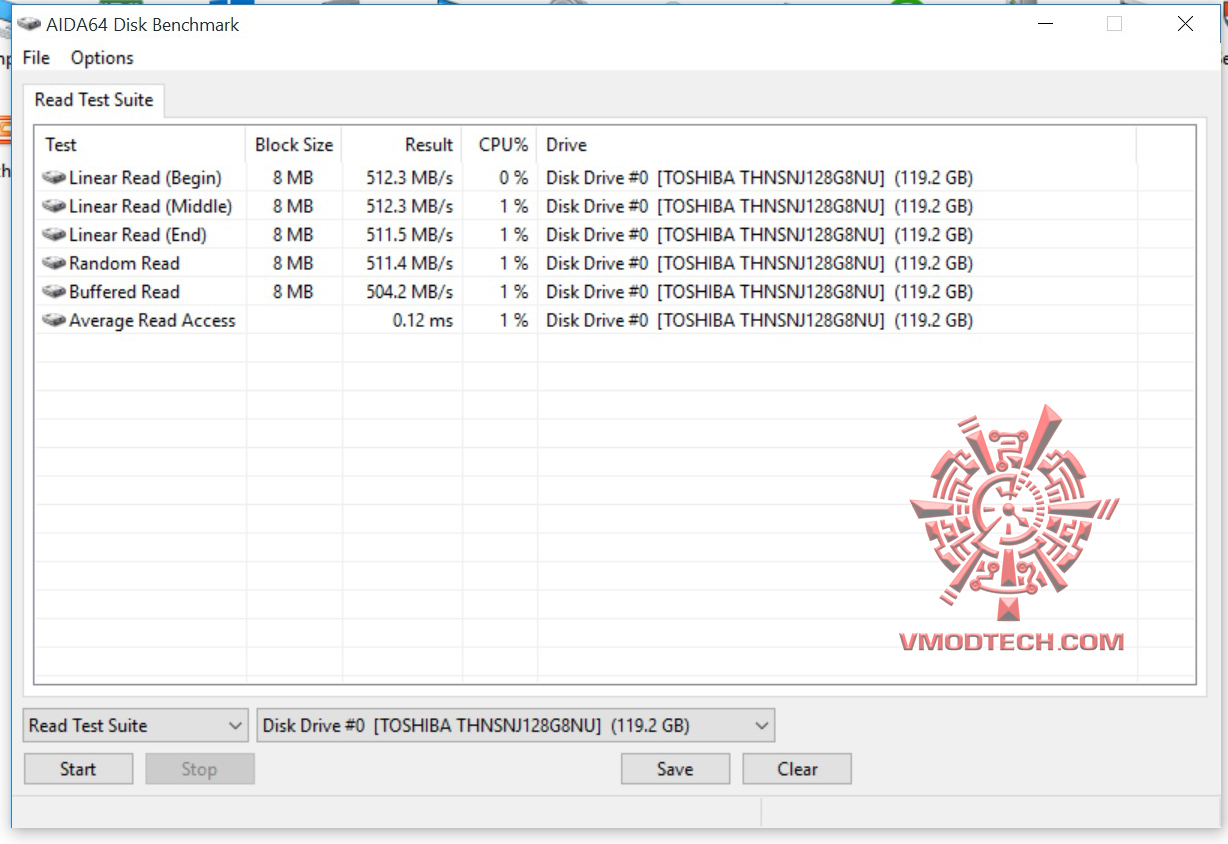
Task: Sort by the Block Size column header
Action: click(294, 145)
